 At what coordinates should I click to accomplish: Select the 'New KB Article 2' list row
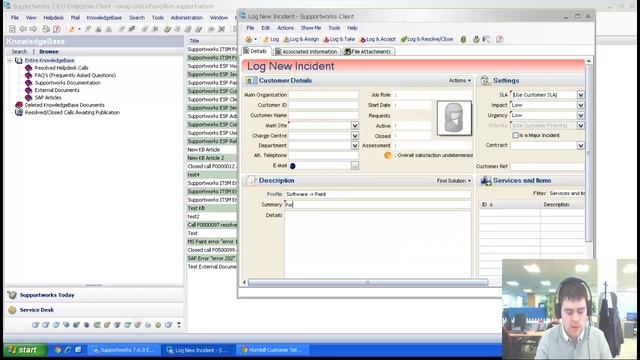(x=211, y=158)
